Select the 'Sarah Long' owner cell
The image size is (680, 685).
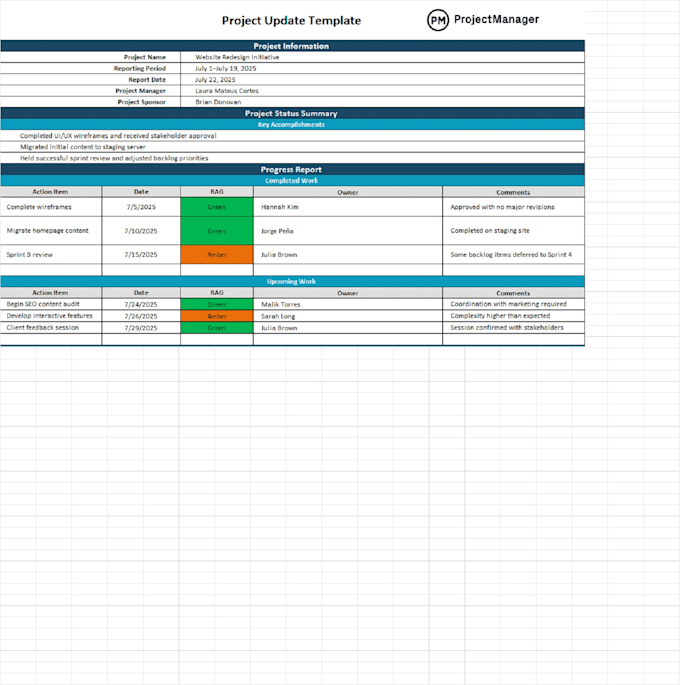click(x=348, y=316)
